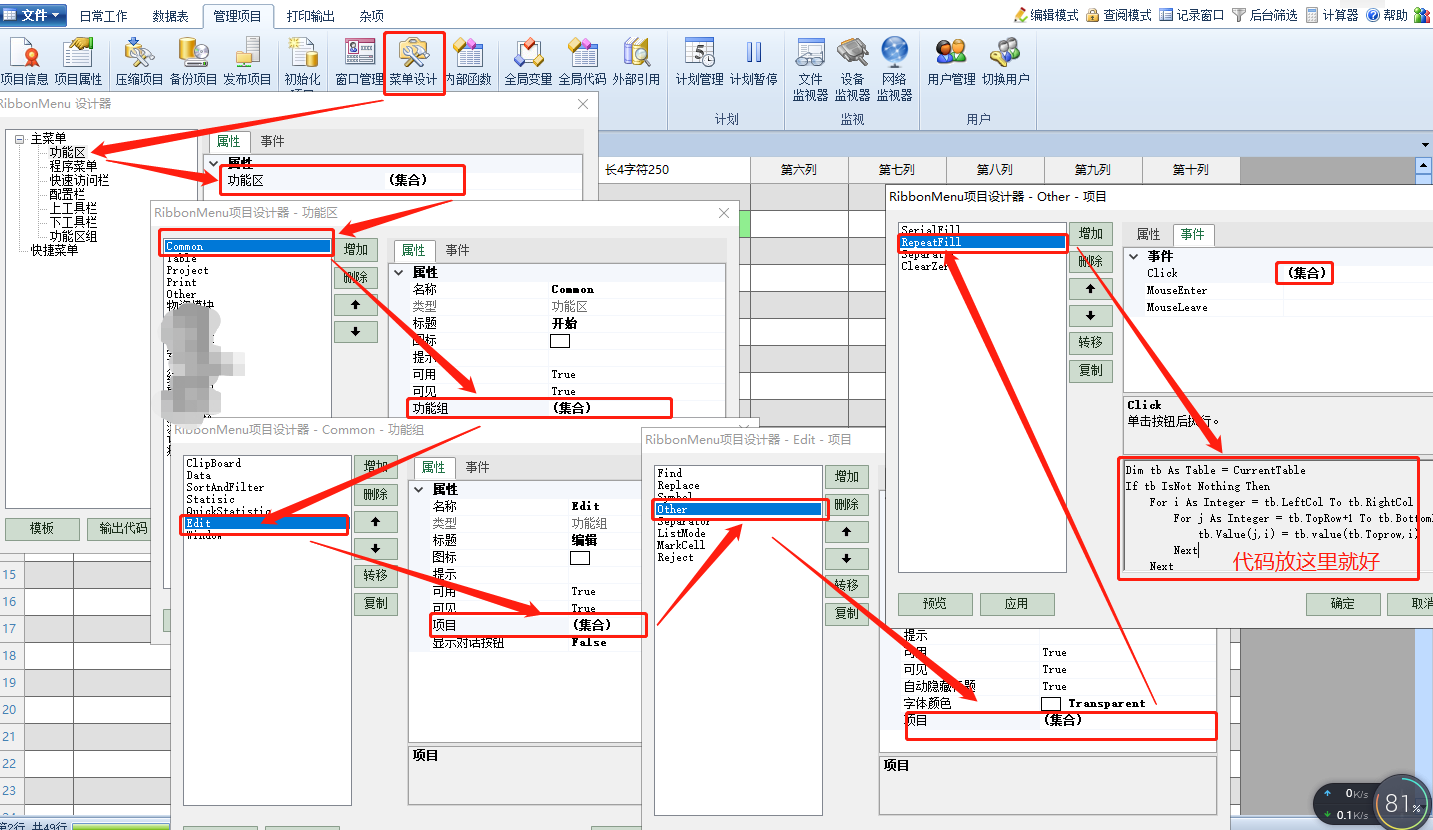
Task: Open 全局变量 from the ribbon
Action: [528, 62]
